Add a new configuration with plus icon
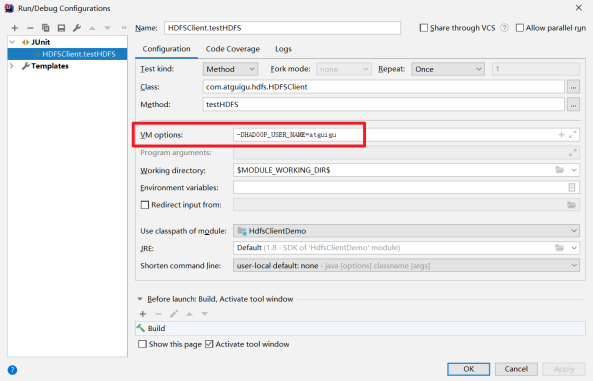The height and width of the screenshot is (381, 593). [15, 28]
